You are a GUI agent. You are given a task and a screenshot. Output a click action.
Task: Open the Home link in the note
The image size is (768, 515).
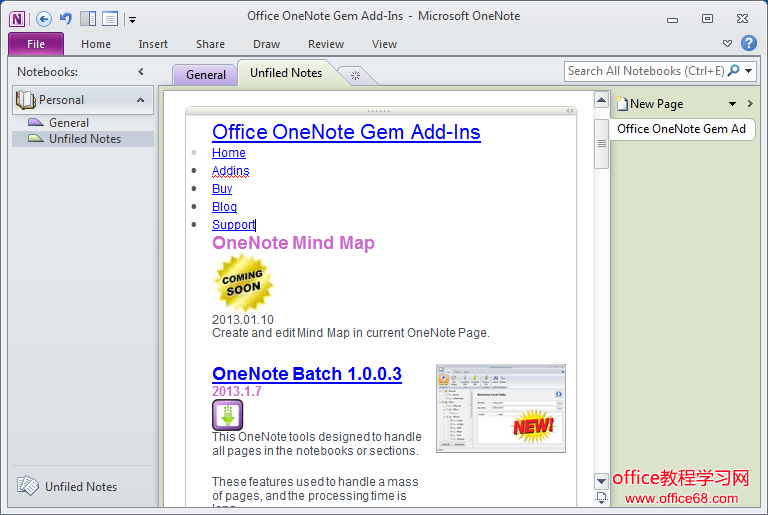[x=229, y=153]
